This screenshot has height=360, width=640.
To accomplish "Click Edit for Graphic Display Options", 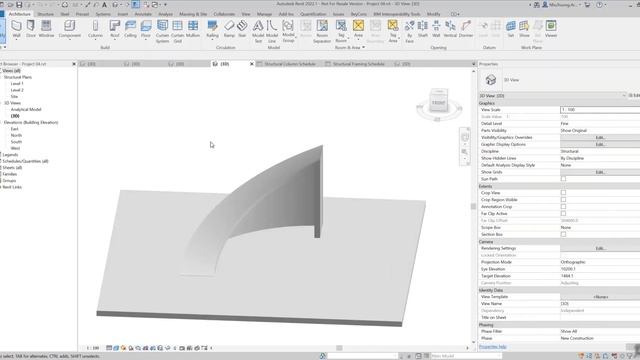I will [x=600, y=144].
